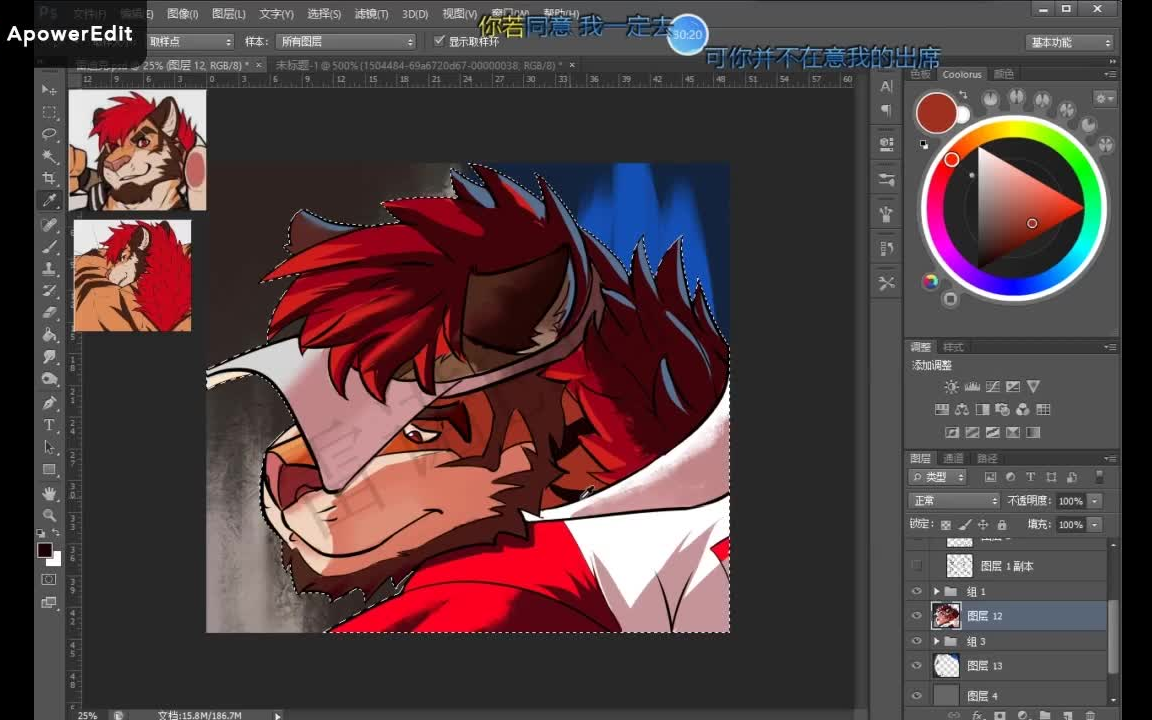Select the Hand tool
Screen dimensions: 1152x720
(x=49, y=493)
